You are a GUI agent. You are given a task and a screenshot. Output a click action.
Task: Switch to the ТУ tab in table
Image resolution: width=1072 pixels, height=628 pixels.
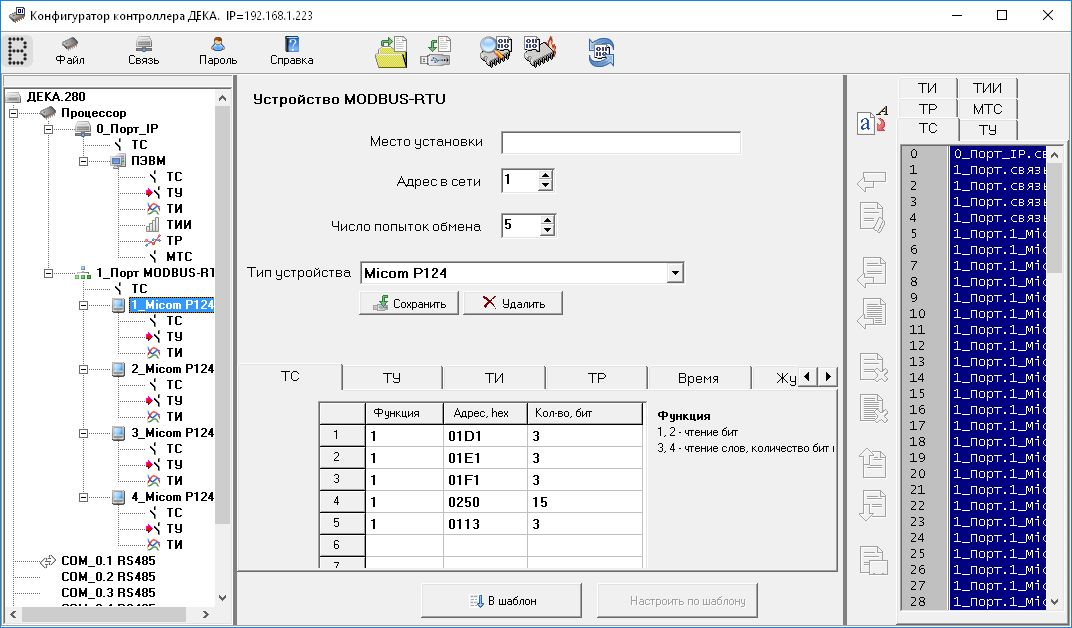(x=392, y=378)
